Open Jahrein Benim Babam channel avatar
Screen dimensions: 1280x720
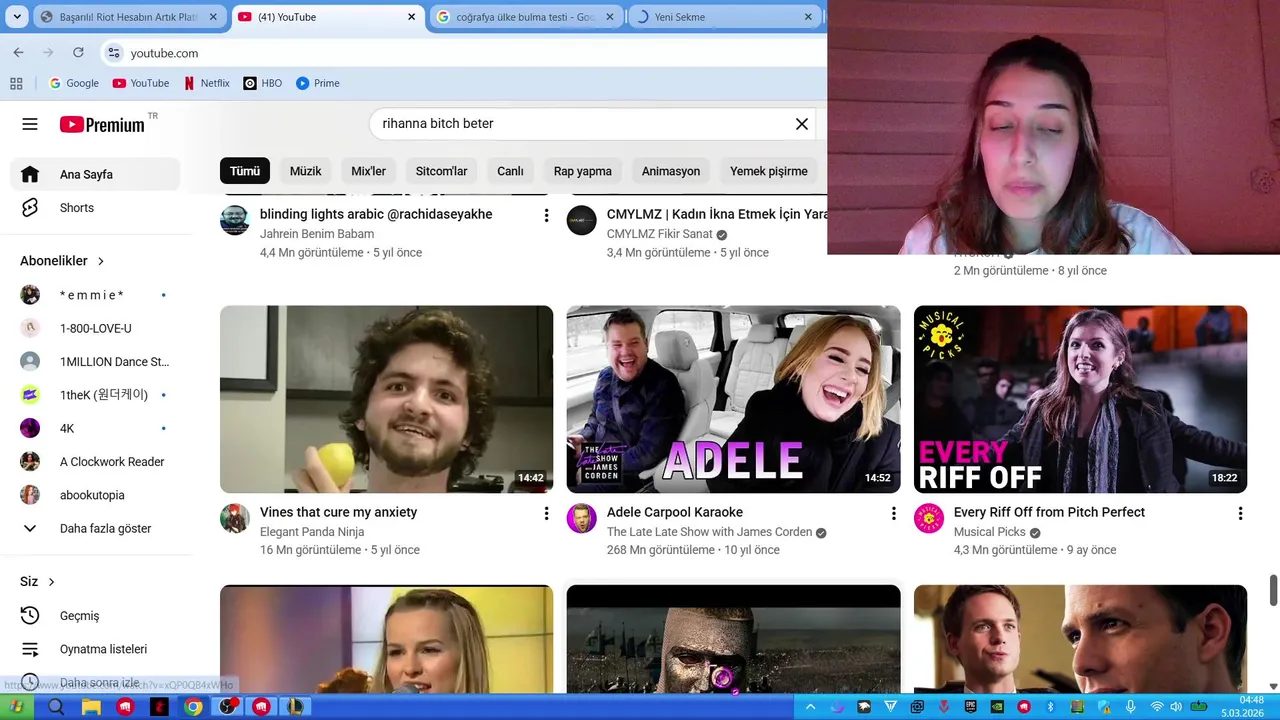(235, 220)
